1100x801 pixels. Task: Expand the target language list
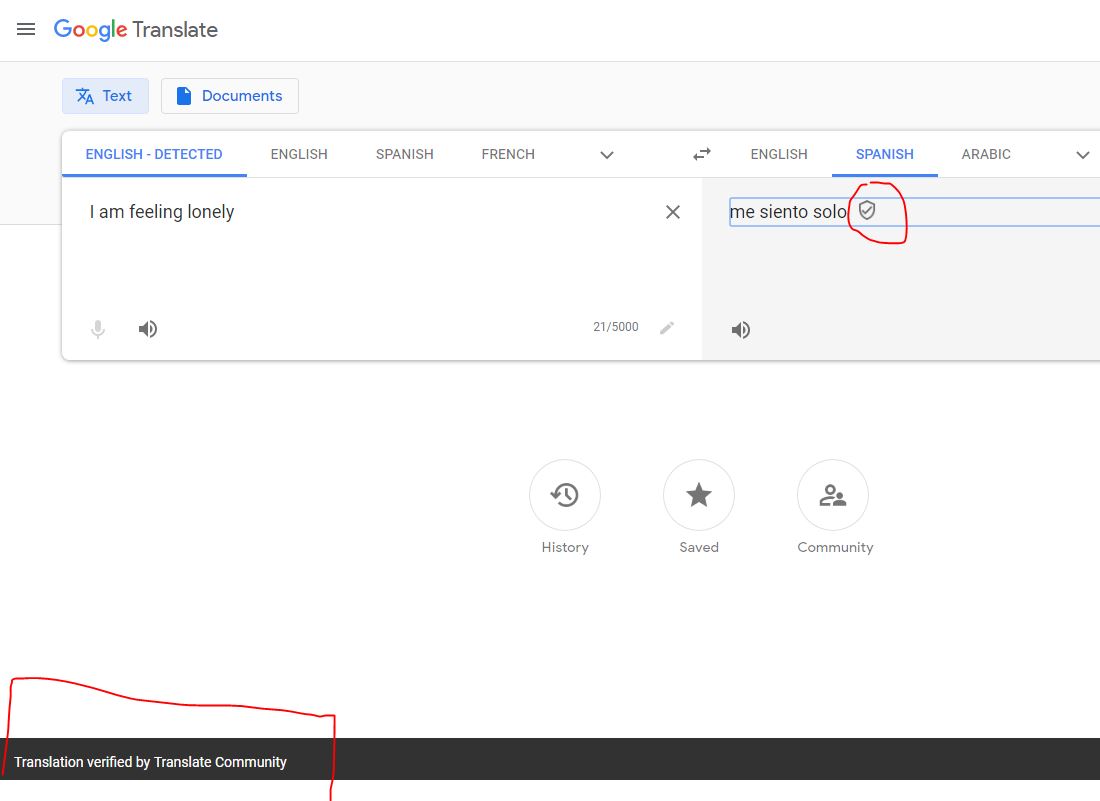coord(1082,155)
